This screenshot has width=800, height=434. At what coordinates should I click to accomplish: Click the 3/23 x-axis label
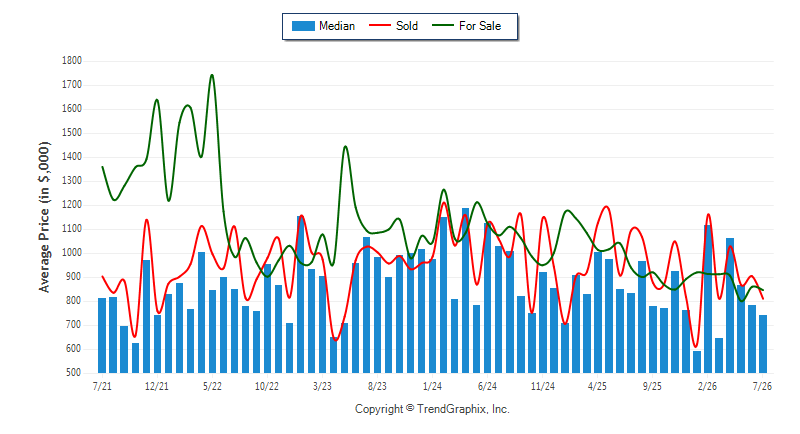[x=322, y=386]
